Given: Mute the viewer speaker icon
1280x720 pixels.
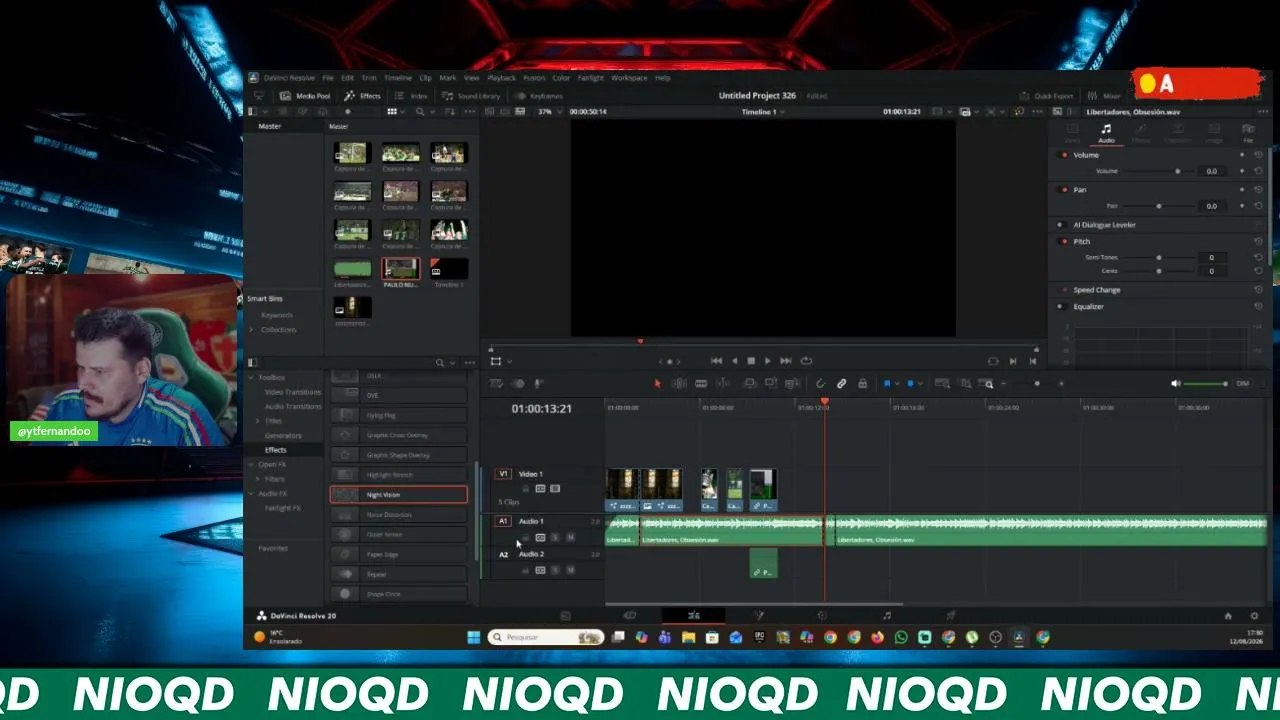Looking at the screenshot, I should (1176, 383).
